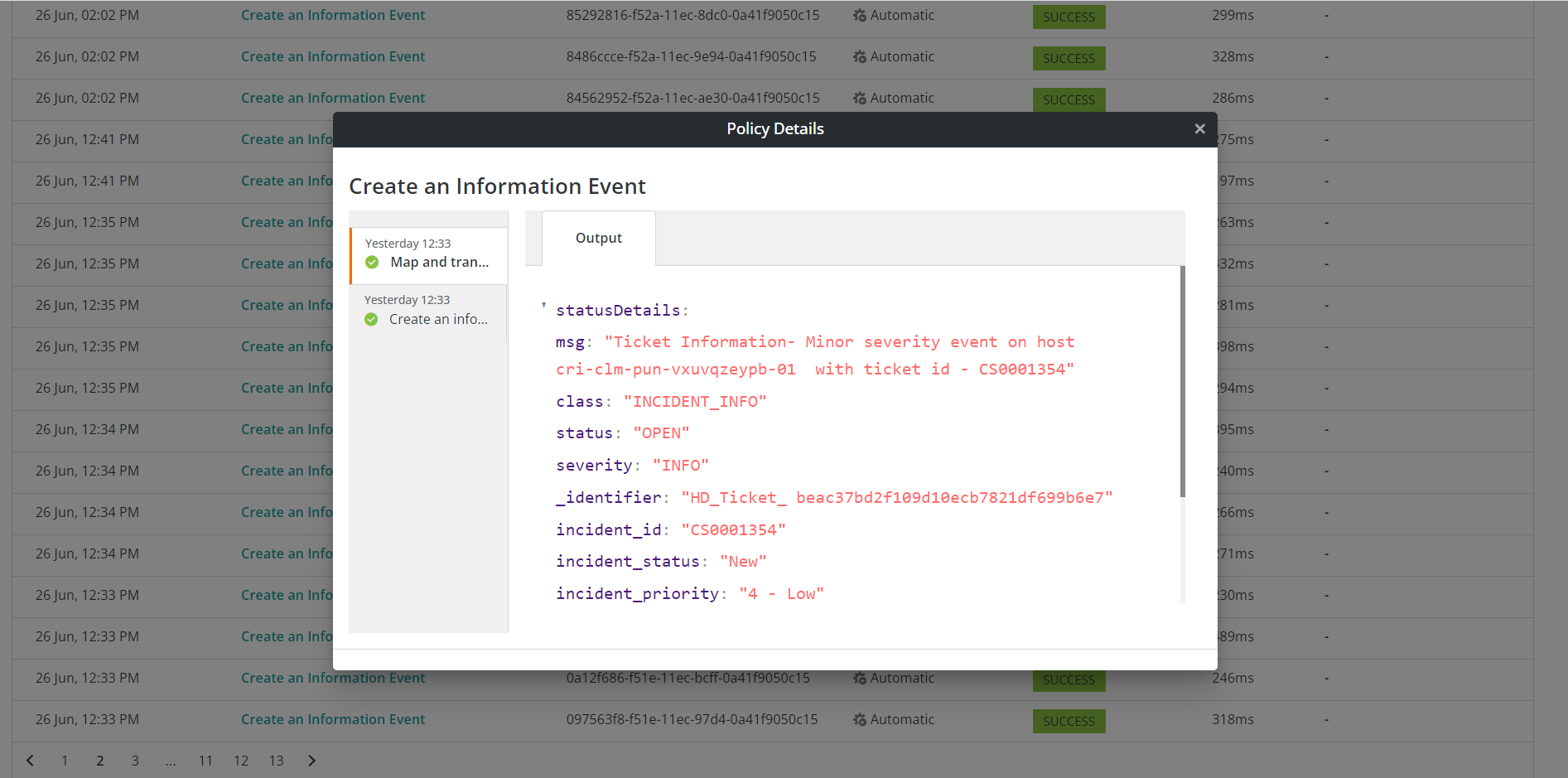Open Create an Information Event for ID 85292816
Screen dimensions: 1568x778
pos(333,15)
